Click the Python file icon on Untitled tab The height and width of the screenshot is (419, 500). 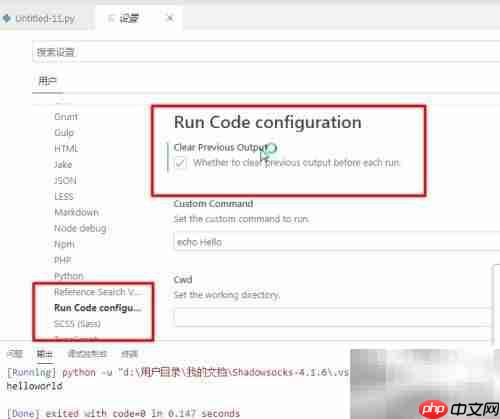click(x=7, y=18)
